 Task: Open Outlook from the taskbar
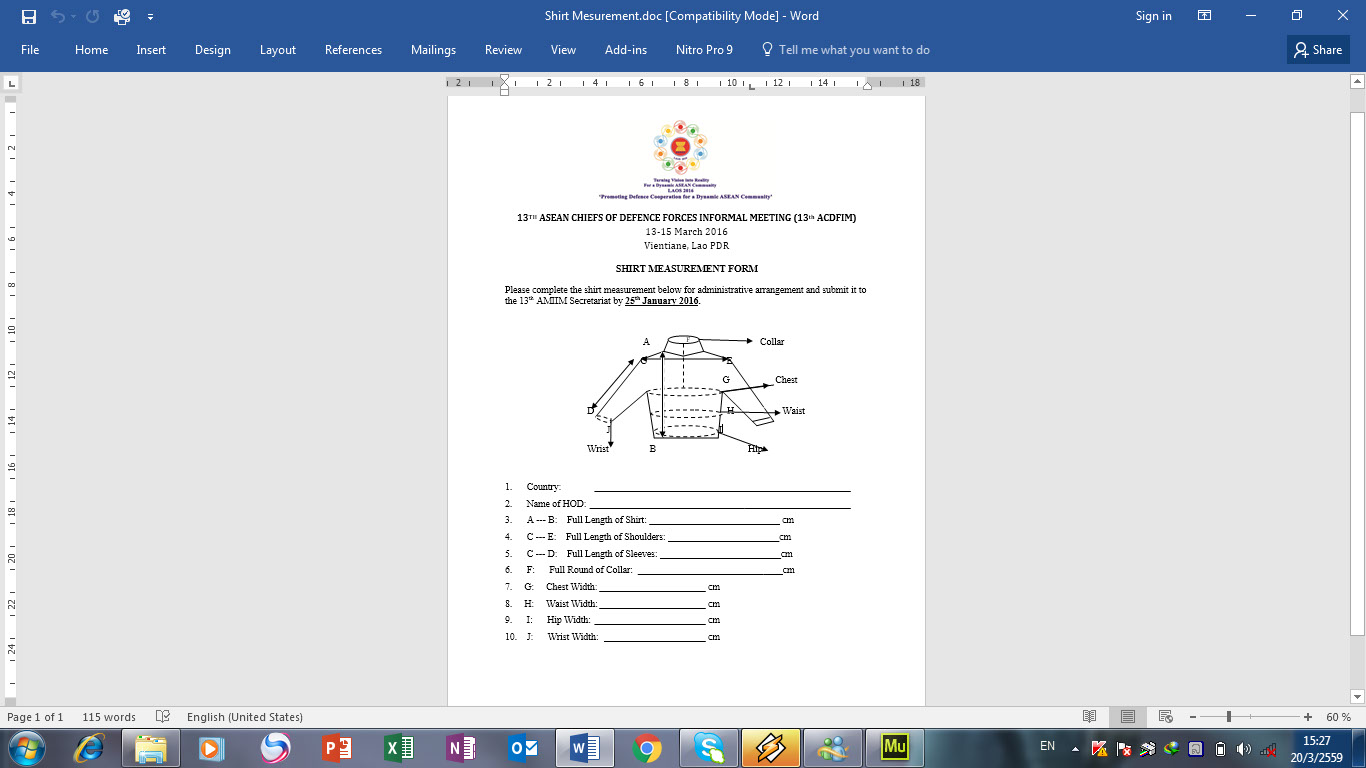(523, 748)
